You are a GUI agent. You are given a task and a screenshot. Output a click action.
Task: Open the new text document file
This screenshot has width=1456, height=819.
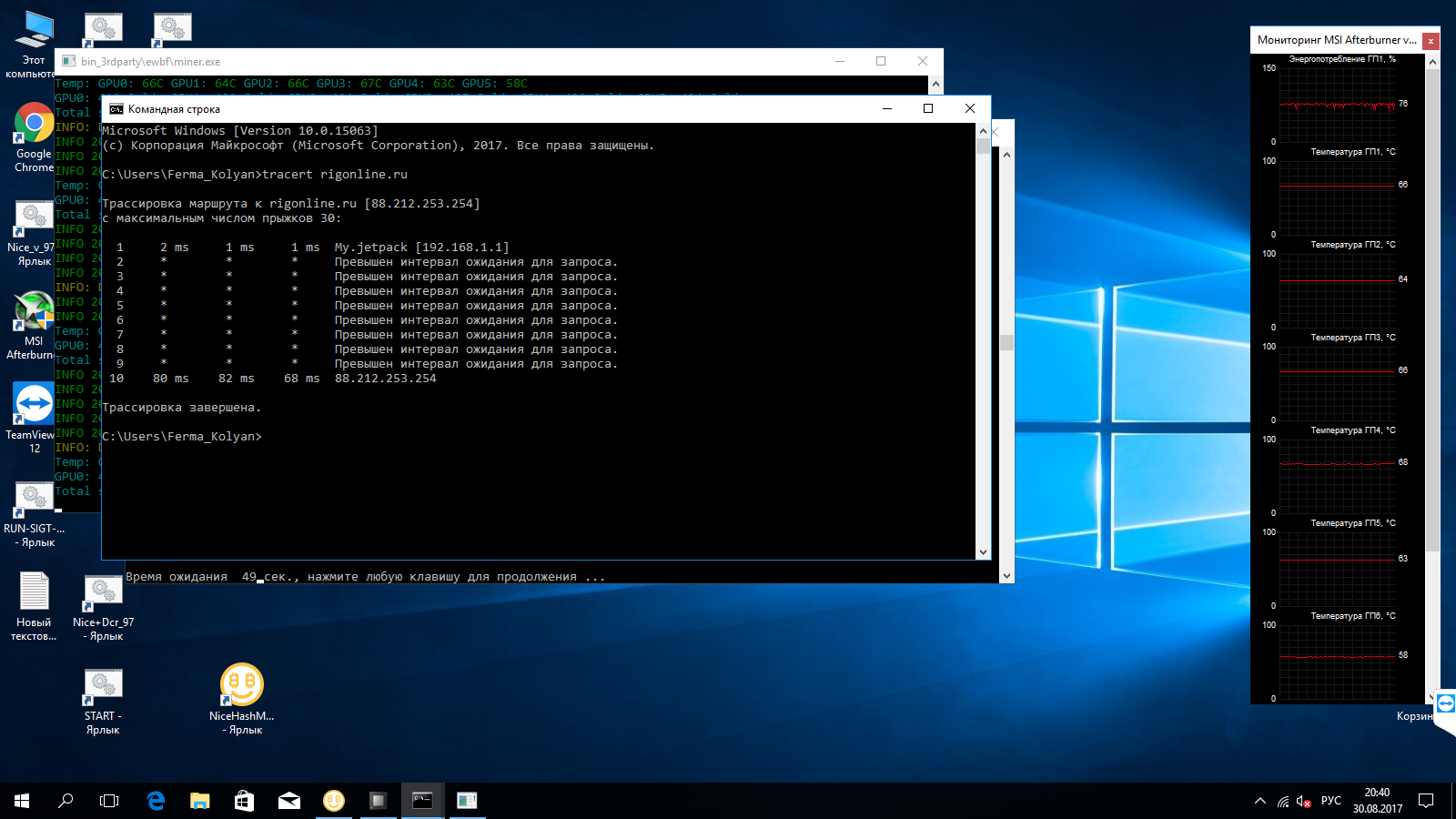click(x=34, y=606)
